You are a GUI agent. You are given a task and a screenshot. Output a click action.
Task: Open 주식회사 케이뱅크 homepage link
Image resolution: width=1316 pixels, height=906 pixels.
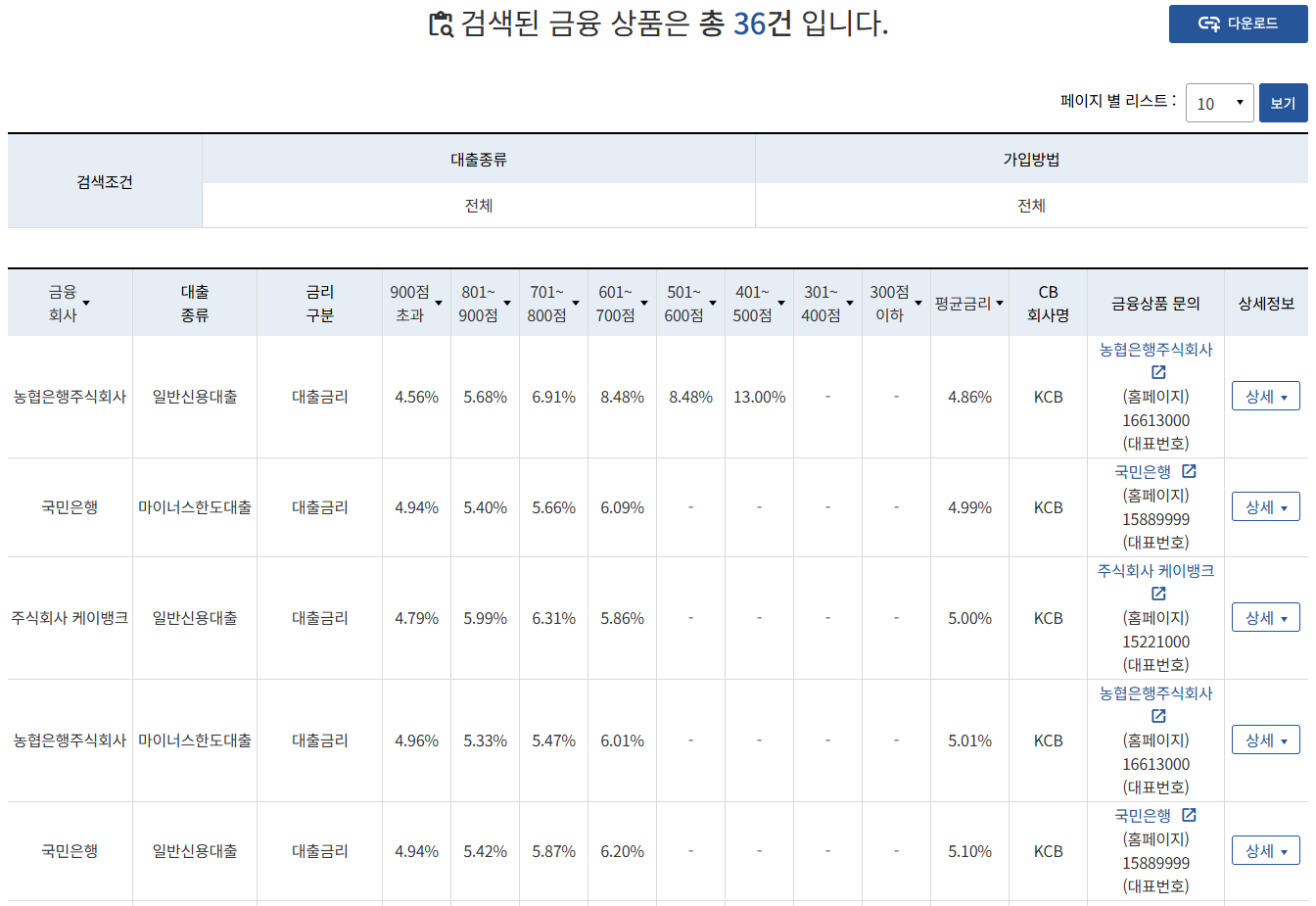(1155, 571)
